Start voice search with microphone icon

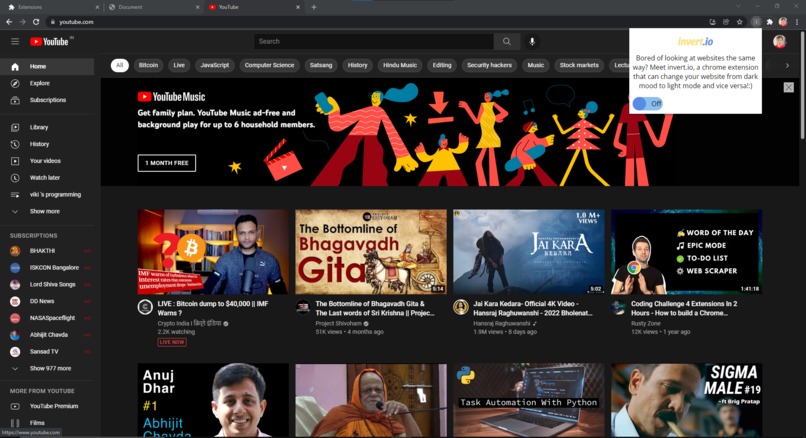(532, 41)
